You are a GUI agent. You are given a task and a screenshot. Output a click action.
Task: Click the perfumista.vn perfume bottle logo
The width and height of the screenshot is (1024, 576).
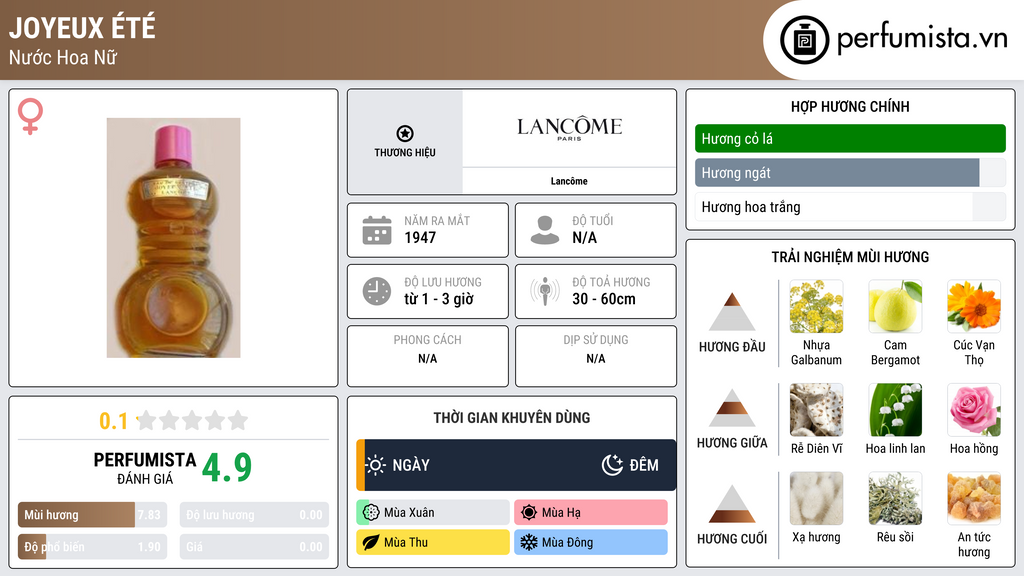point(802,40)
